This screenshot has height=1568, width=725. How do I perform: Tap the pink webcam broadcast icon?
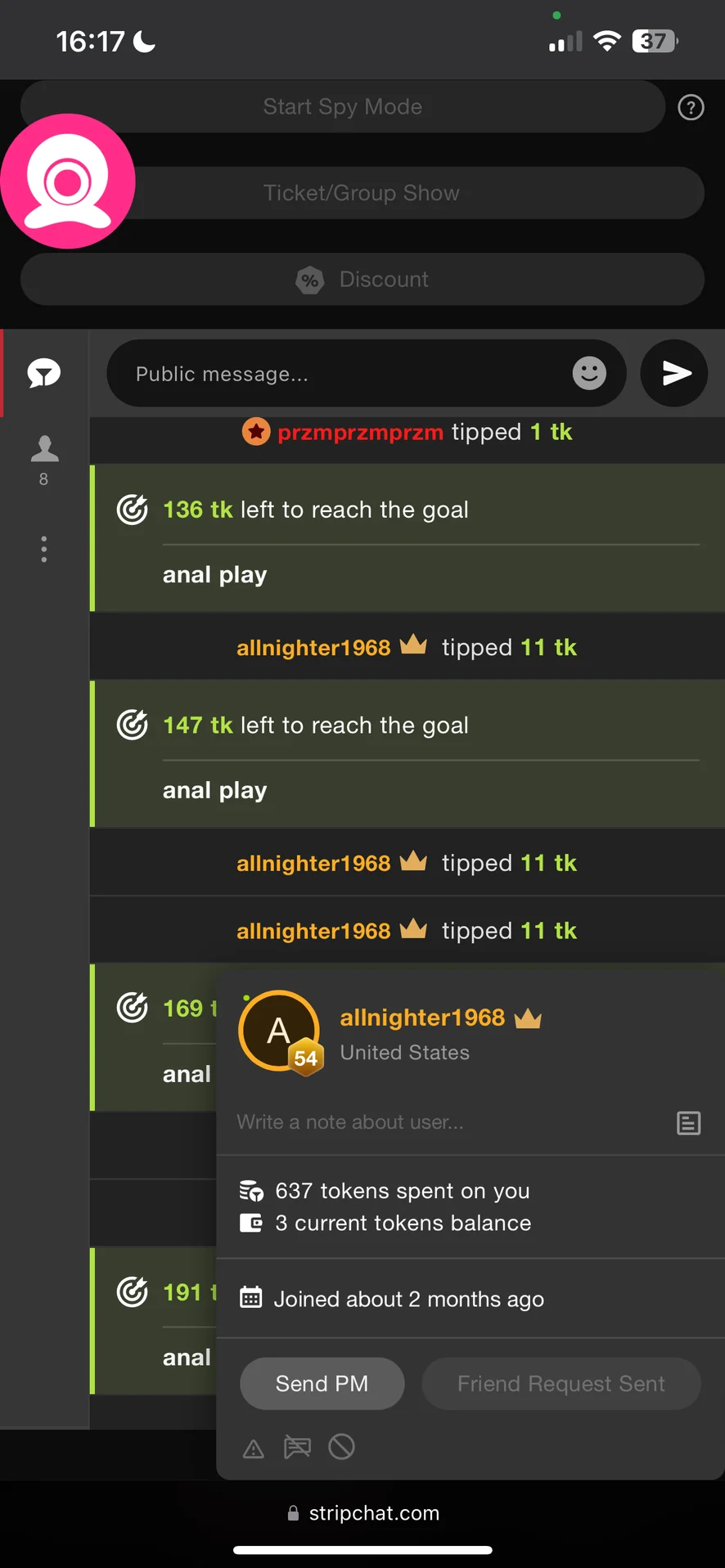[x=68, y=181]
